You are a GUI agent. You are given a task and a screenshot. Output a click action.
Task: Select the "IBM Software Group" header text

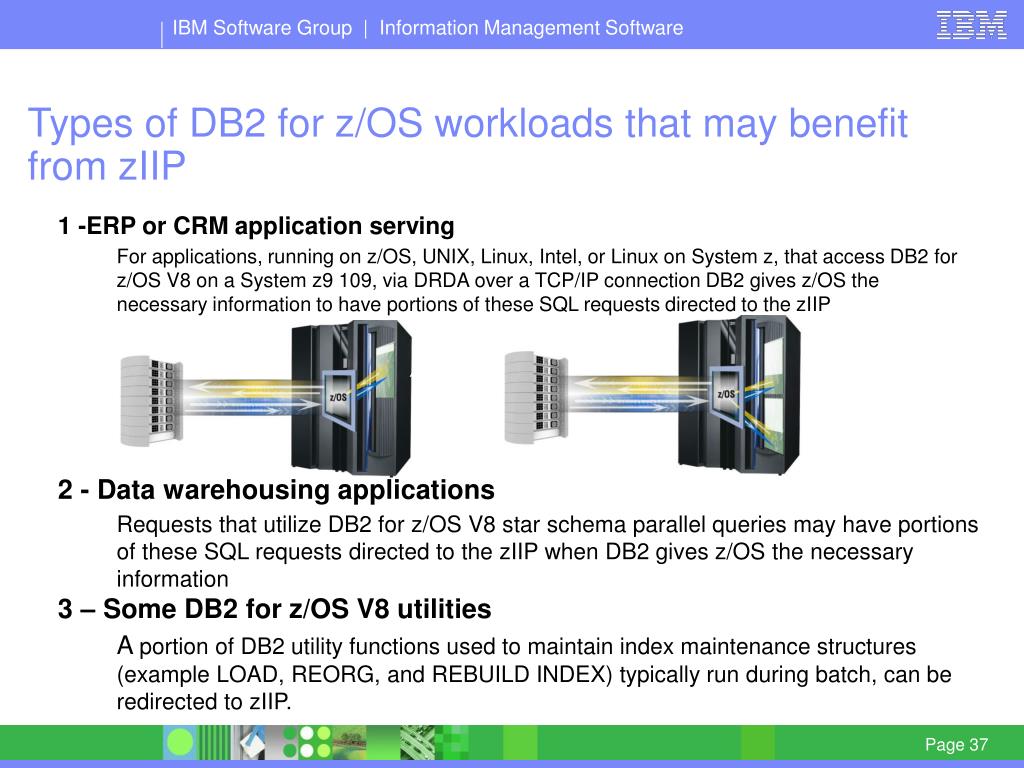[262, 28]
